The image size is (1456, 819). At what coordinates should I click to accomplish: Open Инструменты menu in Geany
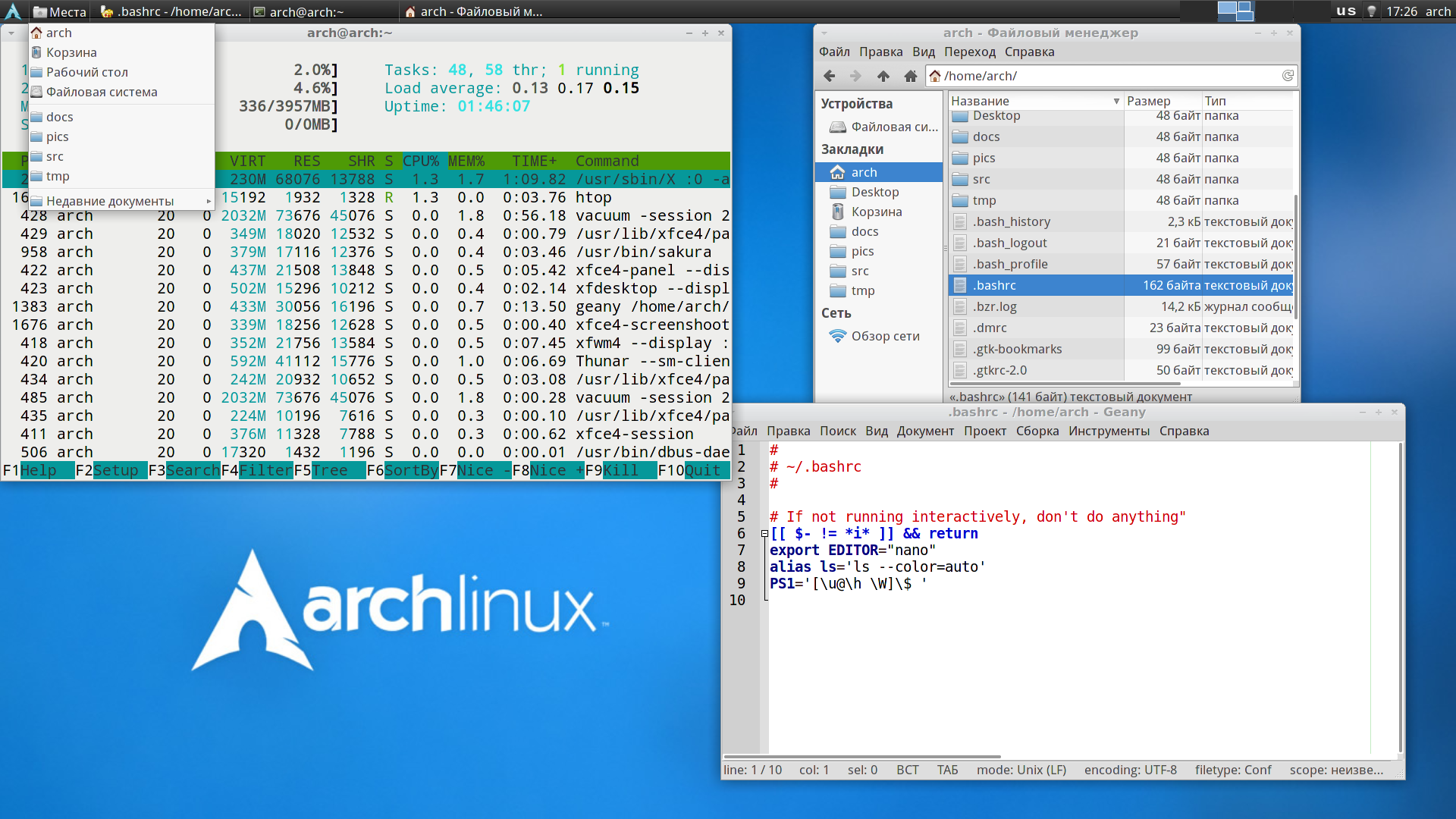point(1108,431)
